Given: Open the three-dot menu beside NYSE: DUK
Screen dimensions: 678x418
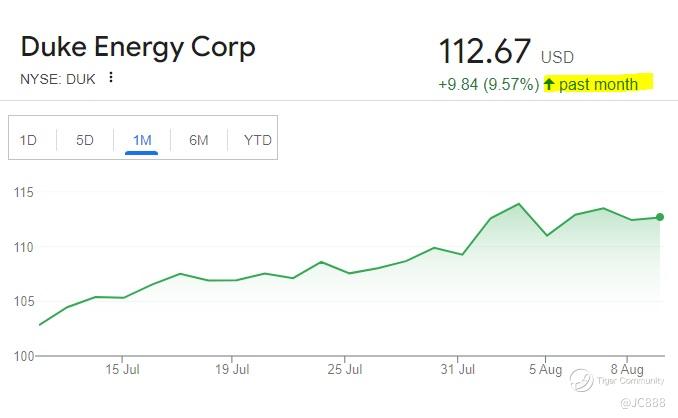Looking at the screenshot, I should point(111,78).
